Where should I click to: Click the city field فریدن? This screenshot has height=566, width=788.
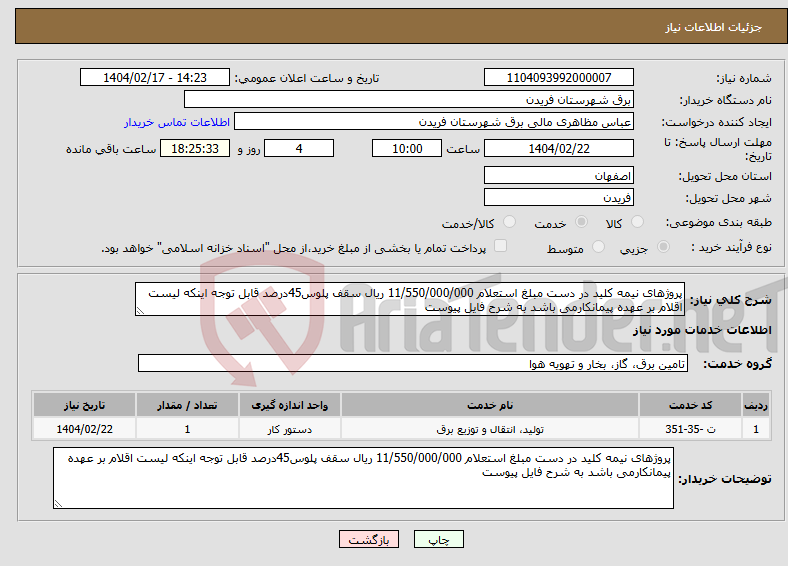[558, 197]
